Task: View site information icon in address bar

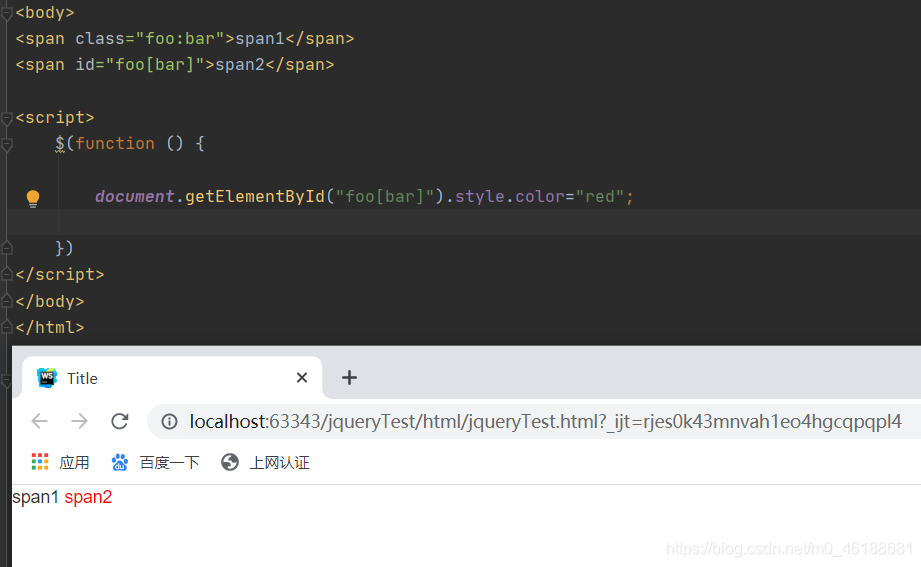Action: click(x=169, y=421)
